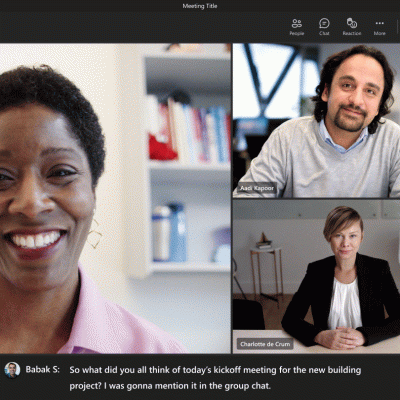
Task: Click the live caption text line
Action: click(215, 378)
